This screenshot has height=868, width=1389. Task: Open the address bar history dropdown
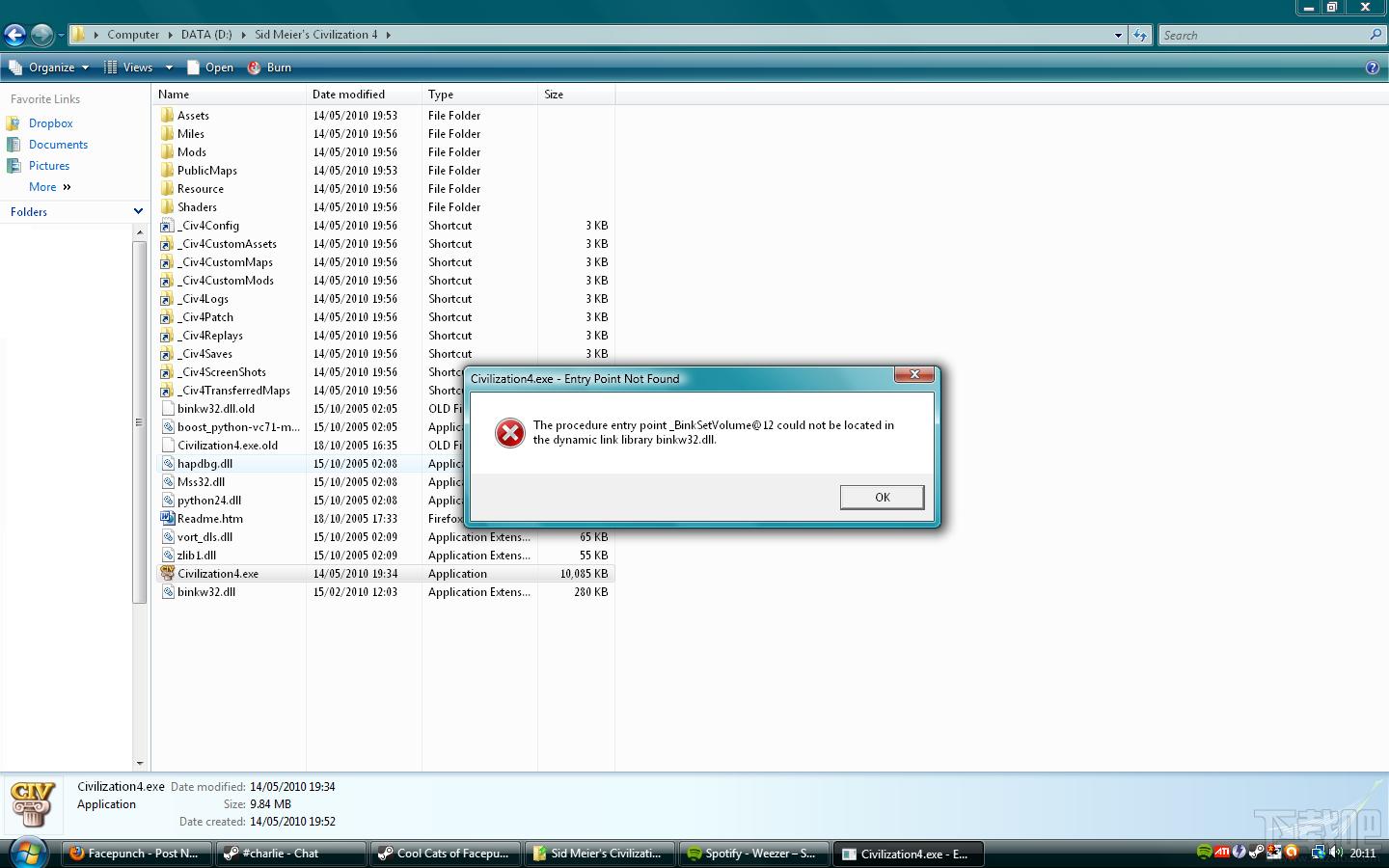[x=1118, y=35]
